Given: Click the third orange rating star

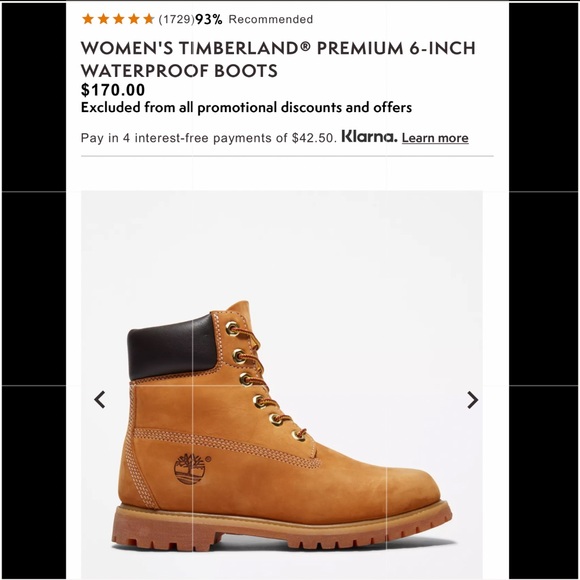Looking at the screenshot, I should point(118,19).
